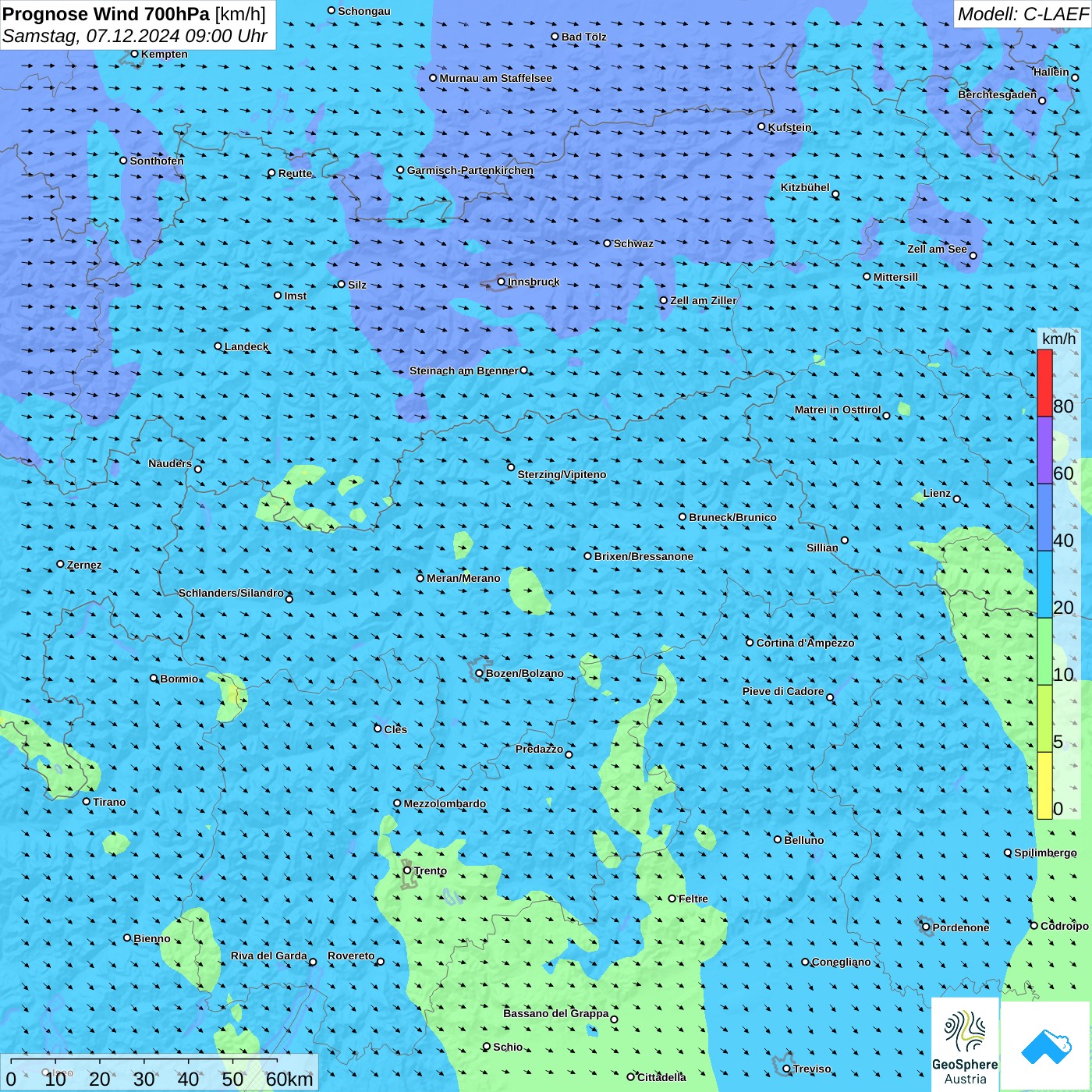The height and width of the screenshot is (1092, 1092).
Task: Click the 'Prognose Wind 700hPa [km/h]' title
Action: coord(134,14)
